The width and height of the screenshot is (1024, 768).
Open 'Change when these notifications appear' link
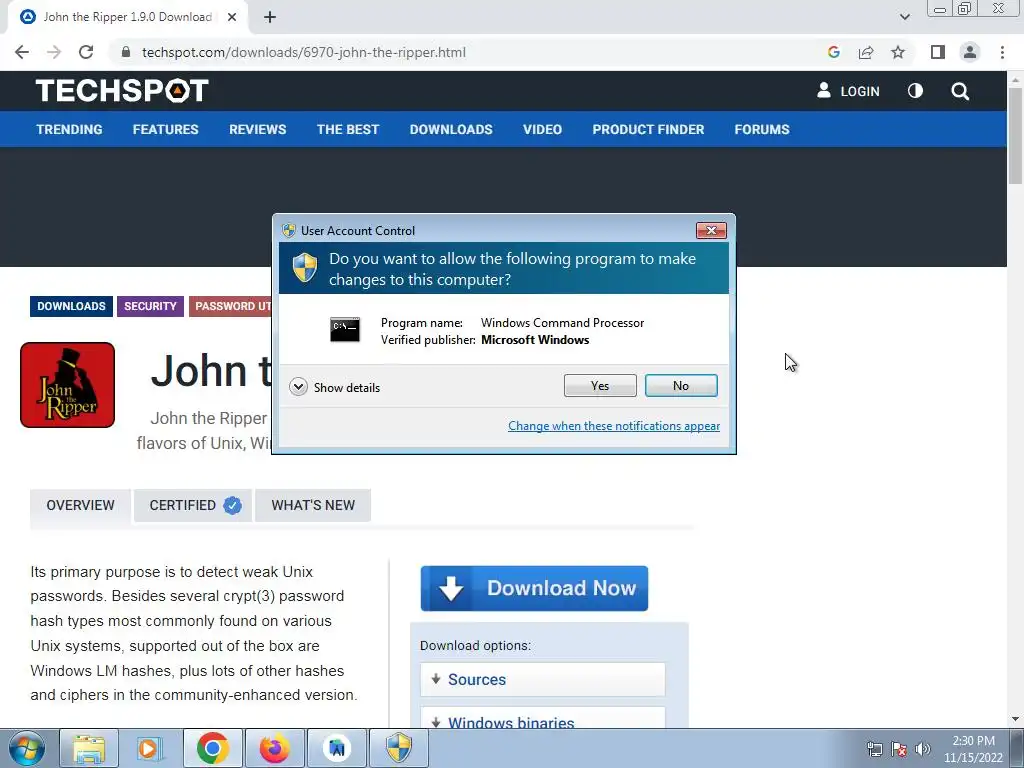[614, 426]
